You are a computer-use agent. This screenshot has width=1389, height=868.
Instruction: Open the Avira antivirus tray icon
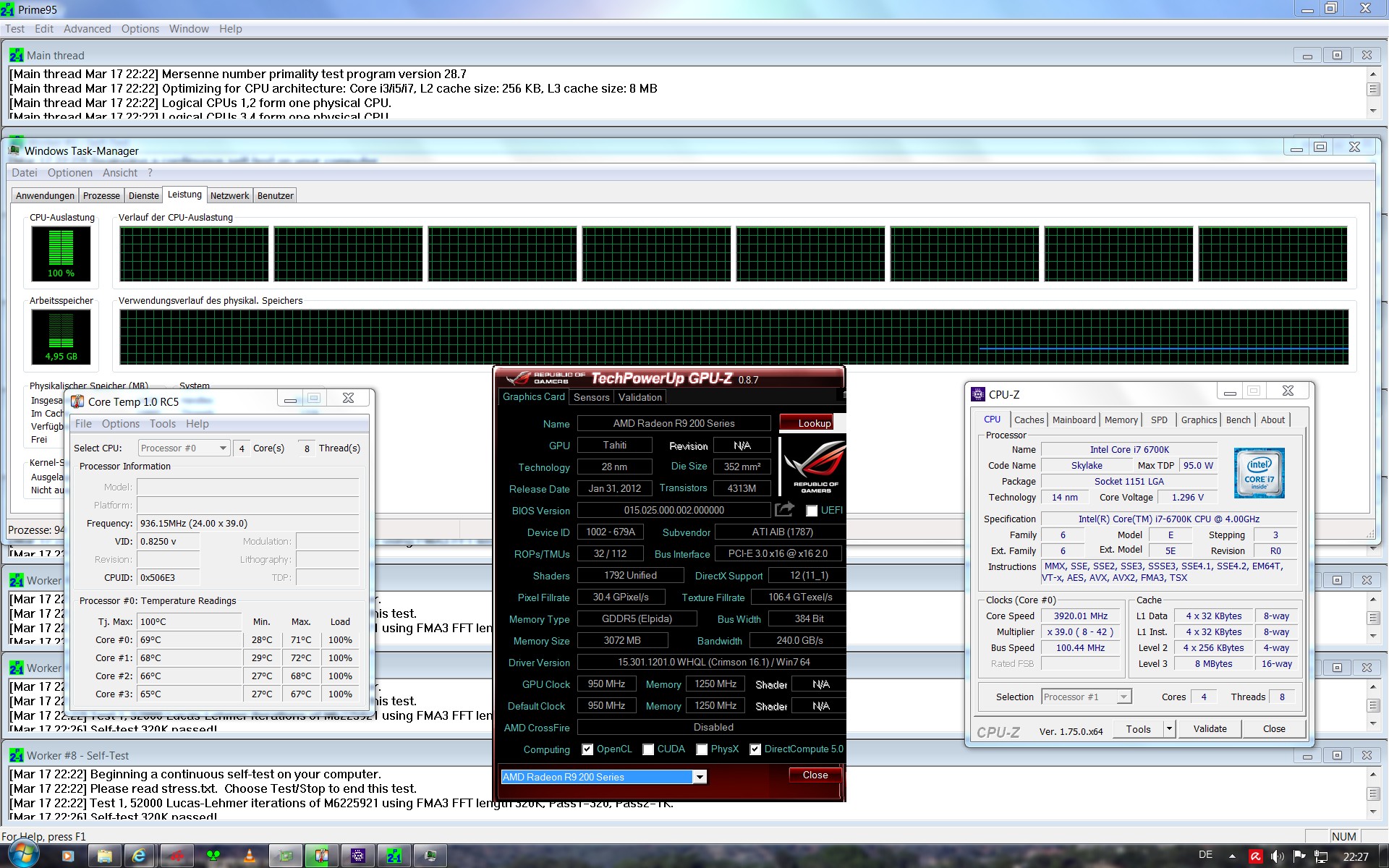(1255, 856)
